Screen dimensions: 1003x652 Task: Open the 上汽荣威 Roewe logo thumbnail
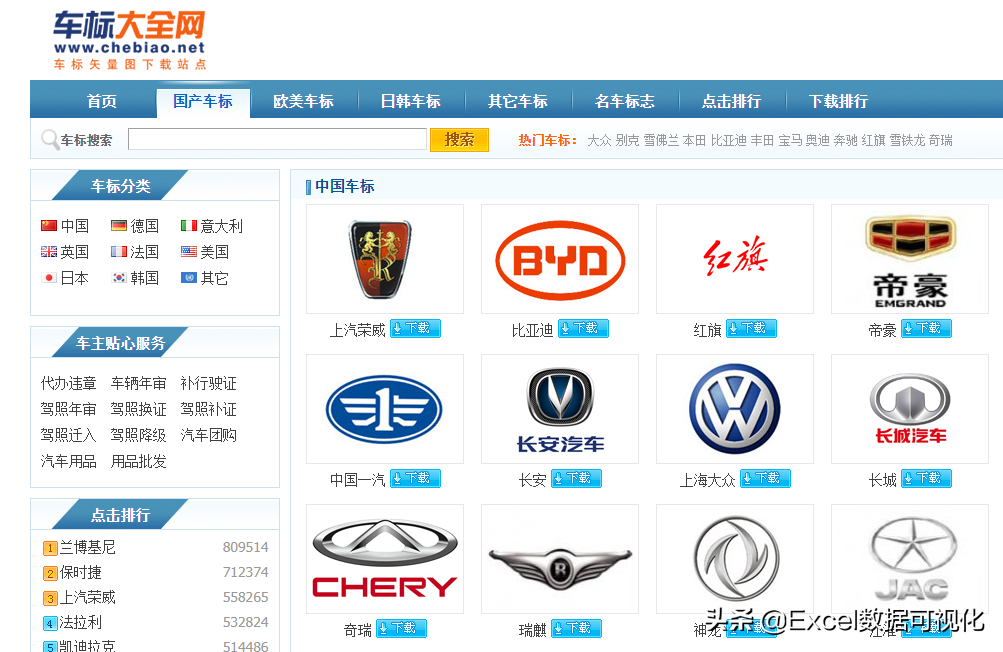coord(385,259)
